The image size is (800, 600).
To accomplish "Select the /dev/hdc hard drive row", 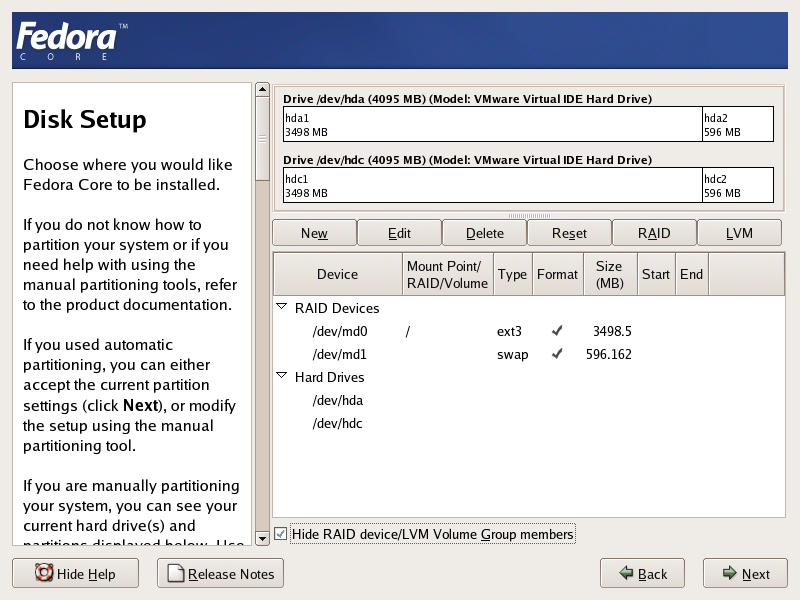I will 529,423.
